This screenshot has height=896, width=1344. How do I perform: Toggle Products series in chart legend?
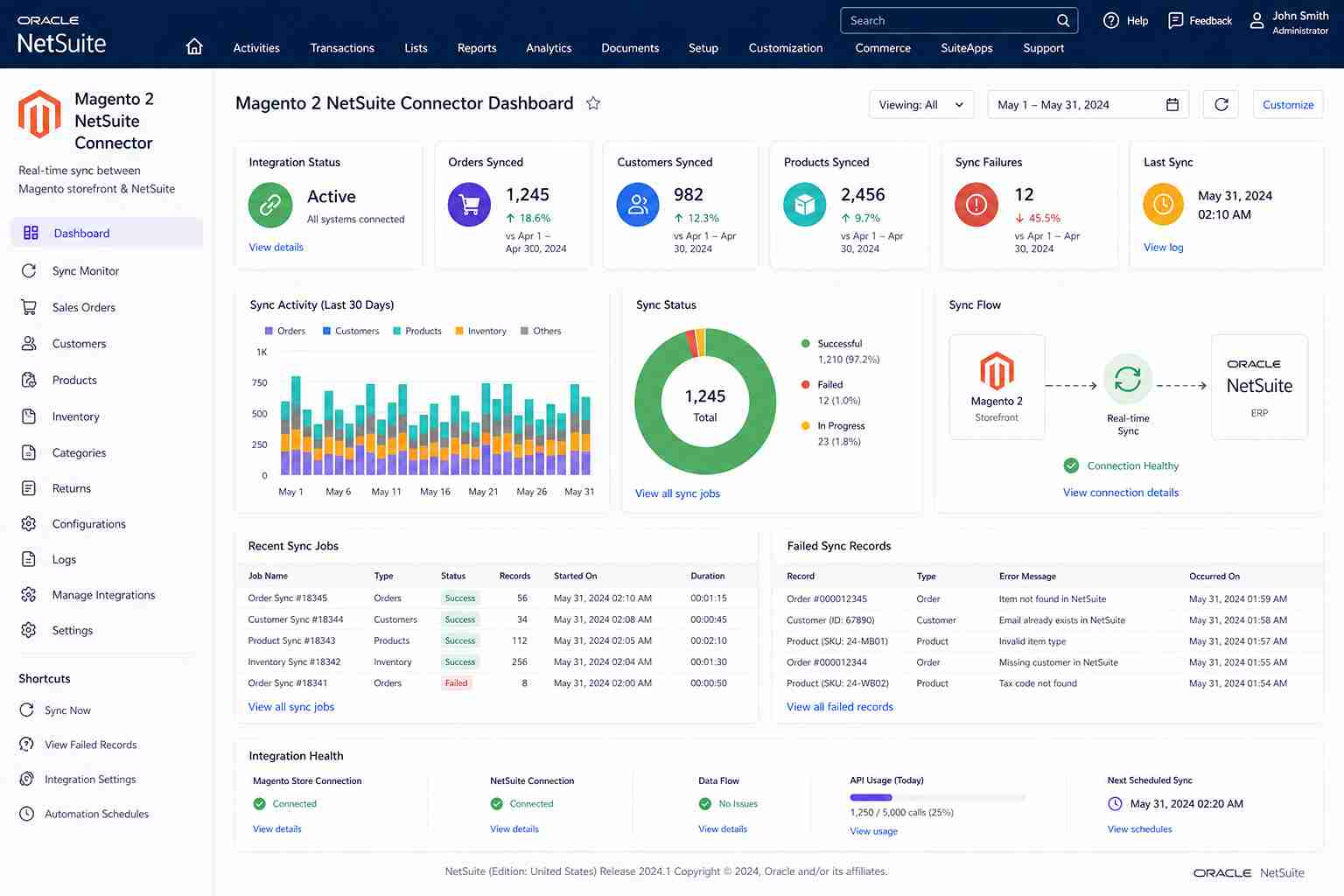pos(417,331)
